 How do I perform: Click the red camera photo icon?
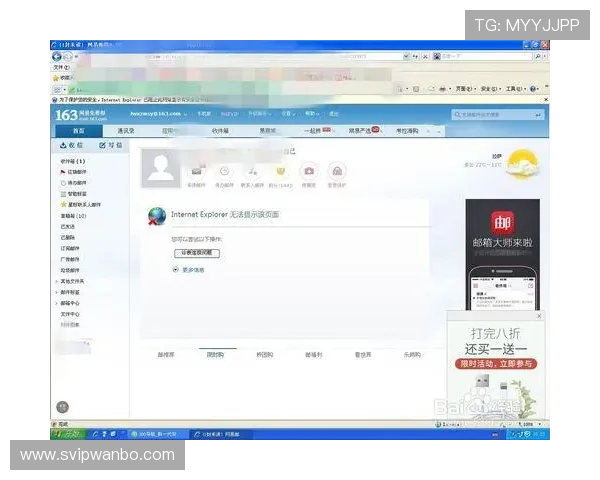pos(309,171)
